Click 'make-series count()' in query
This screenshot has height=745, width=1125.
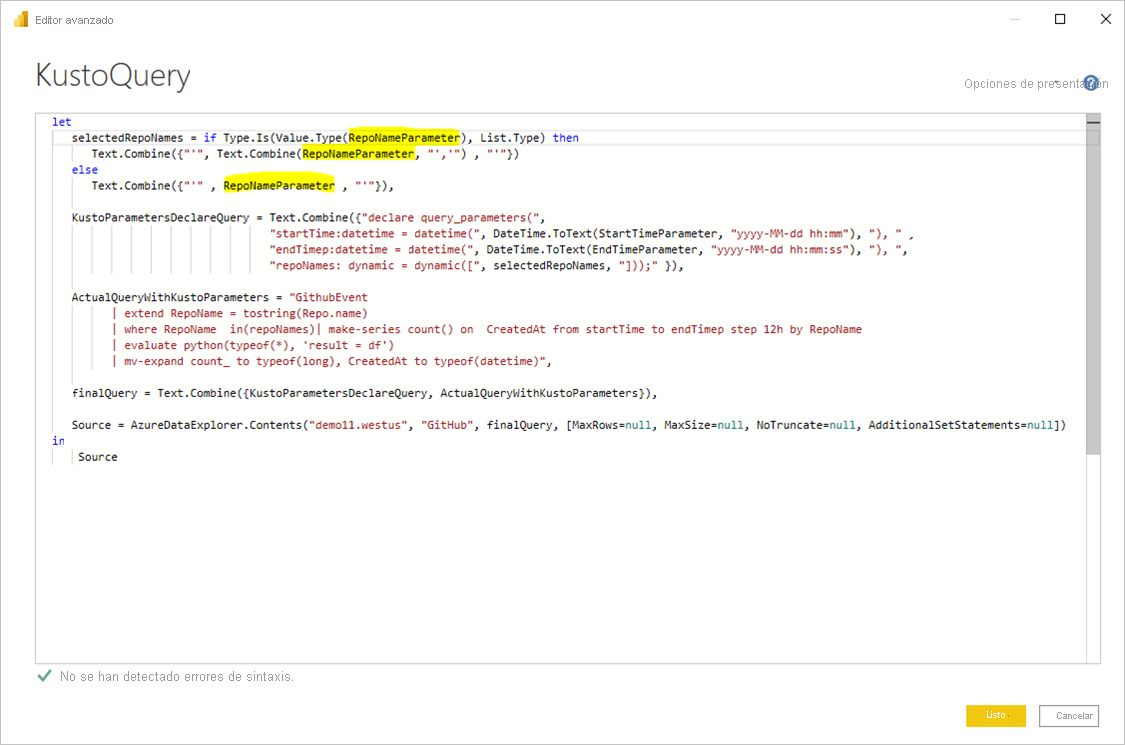tap(390, 329)
